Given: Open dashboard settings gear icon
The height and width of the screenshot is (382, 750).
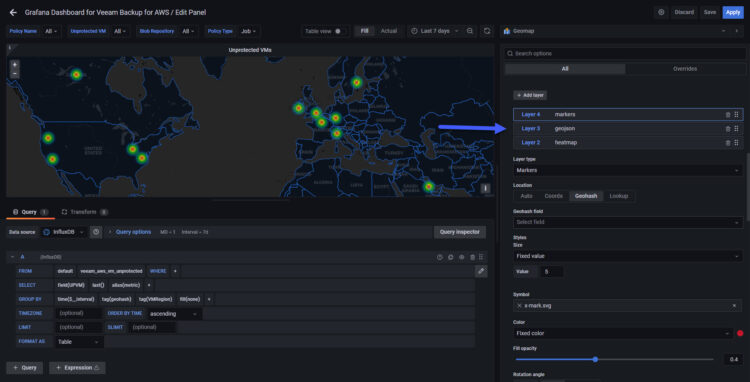Looking at the screenshot, I should (x=662, y=12).
